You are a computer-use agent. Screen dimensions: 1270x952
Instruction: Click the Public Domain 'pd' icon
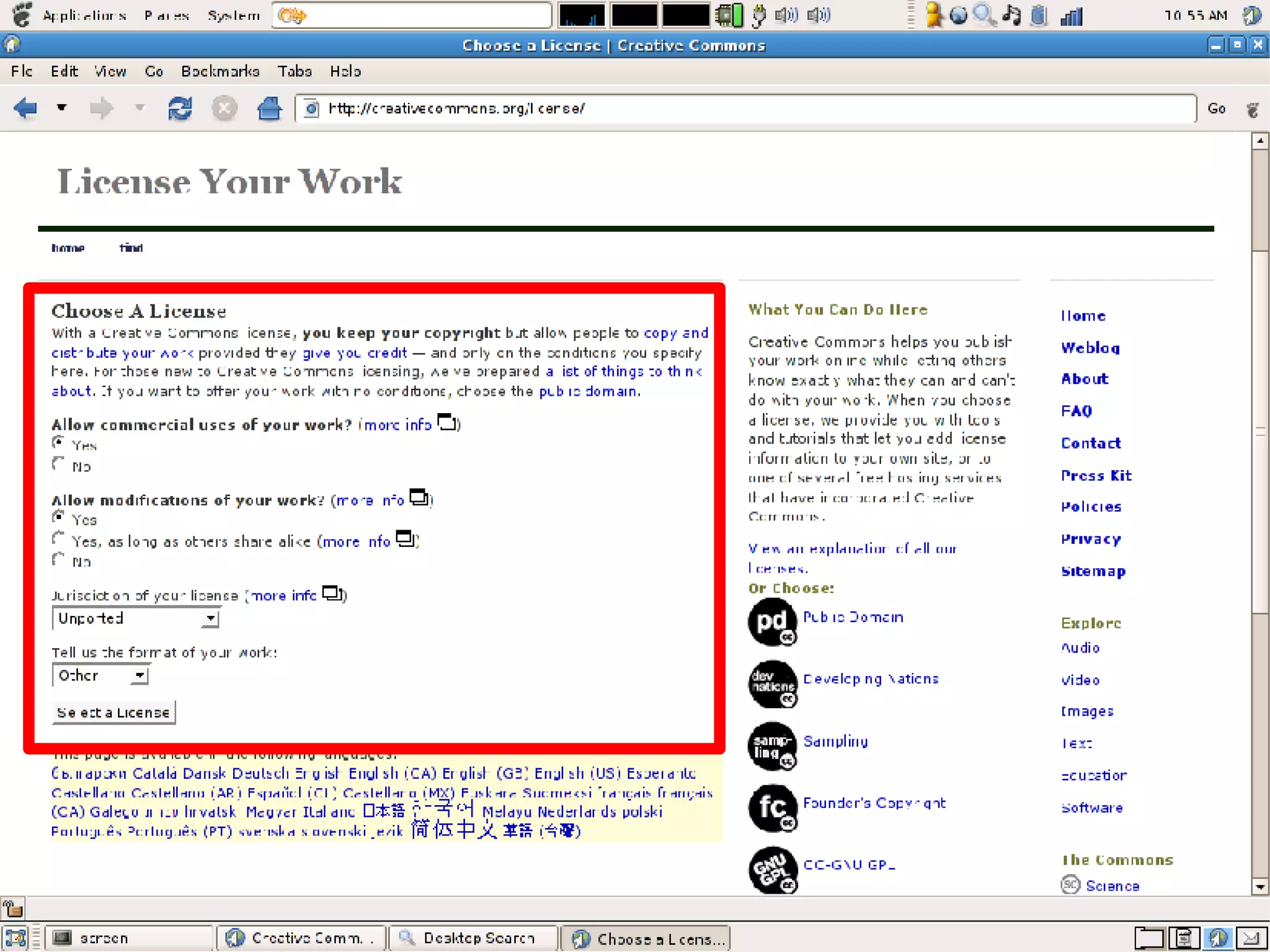click(x=772, y=621)
